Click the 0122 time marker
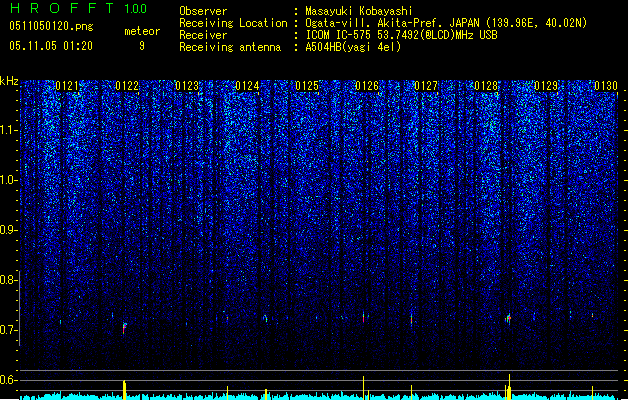Screen dimensions: 629x400 click(x=127, y=86)
